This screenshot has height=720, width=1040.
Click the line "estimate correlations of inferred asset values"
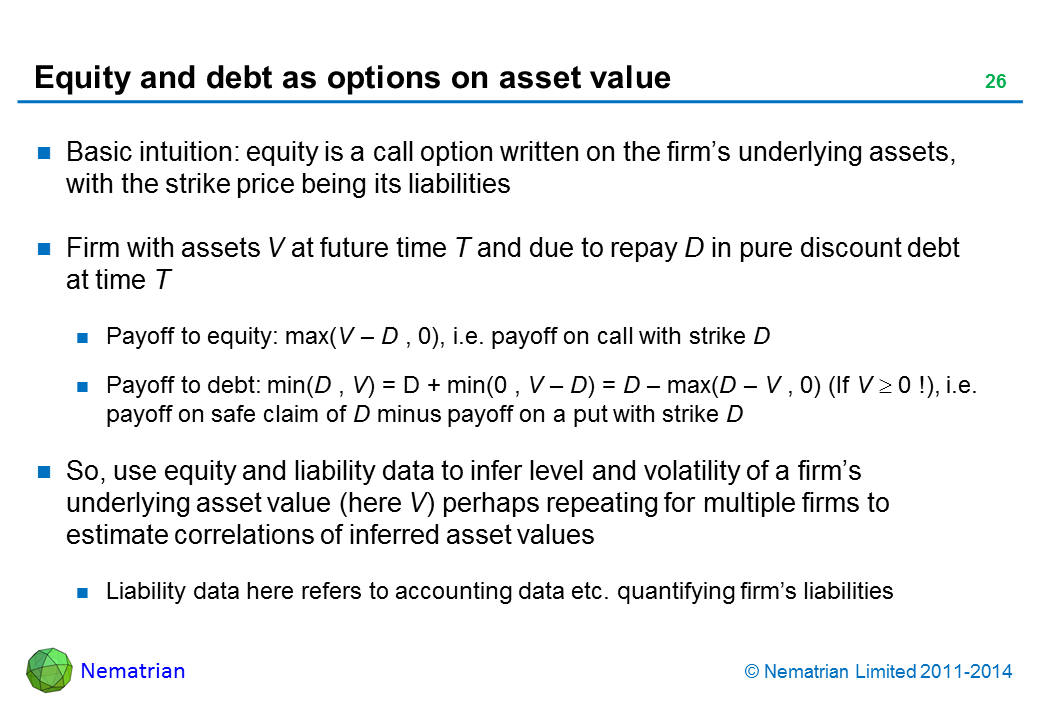(x=330, y=534)
